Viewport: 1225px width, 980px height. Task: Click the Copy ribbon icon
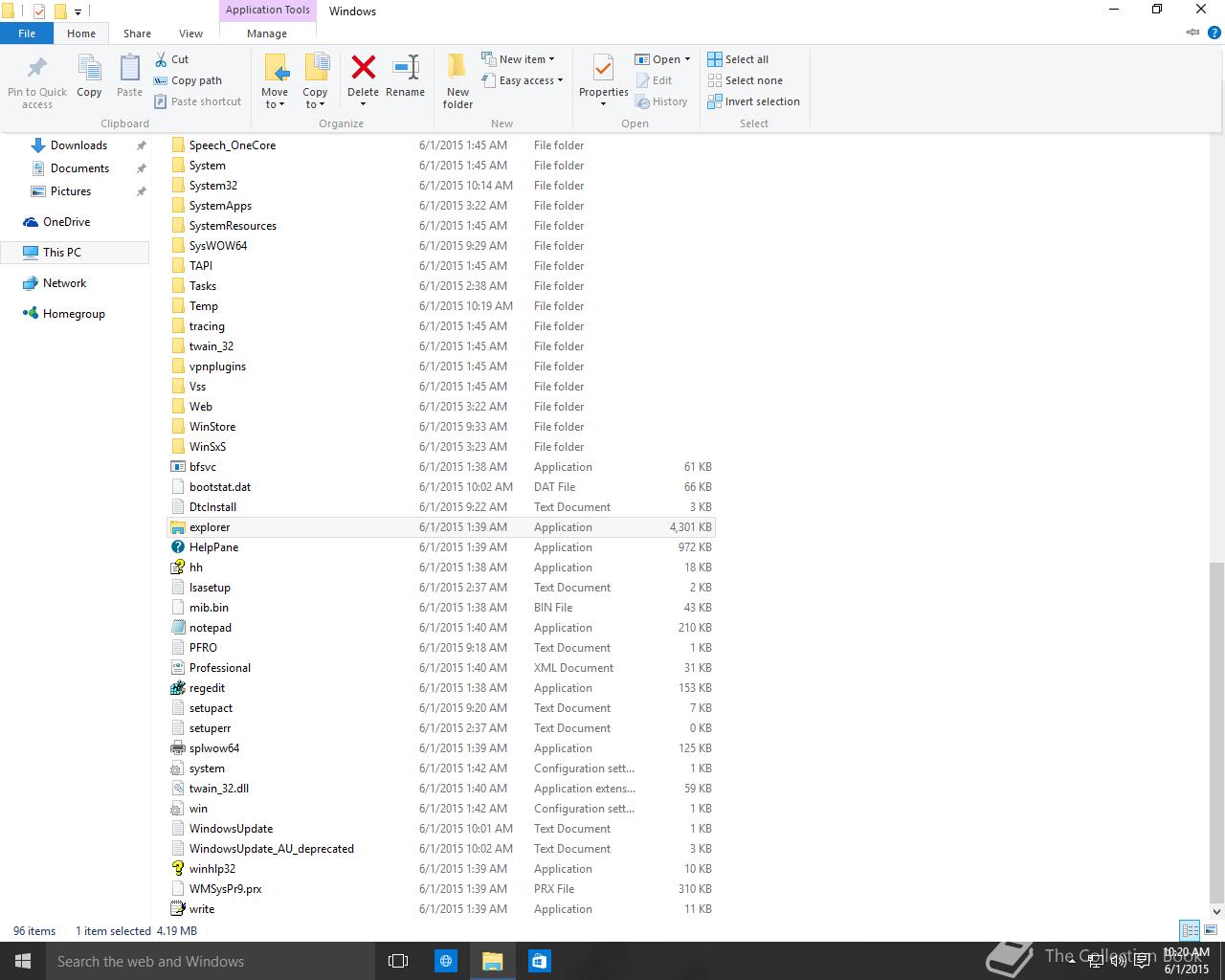[89, 69]
